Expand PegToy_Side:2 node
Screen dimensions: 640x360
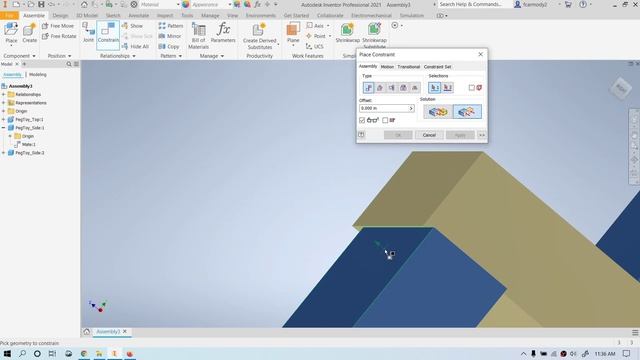pyautogui.click(x=4, y=153)
